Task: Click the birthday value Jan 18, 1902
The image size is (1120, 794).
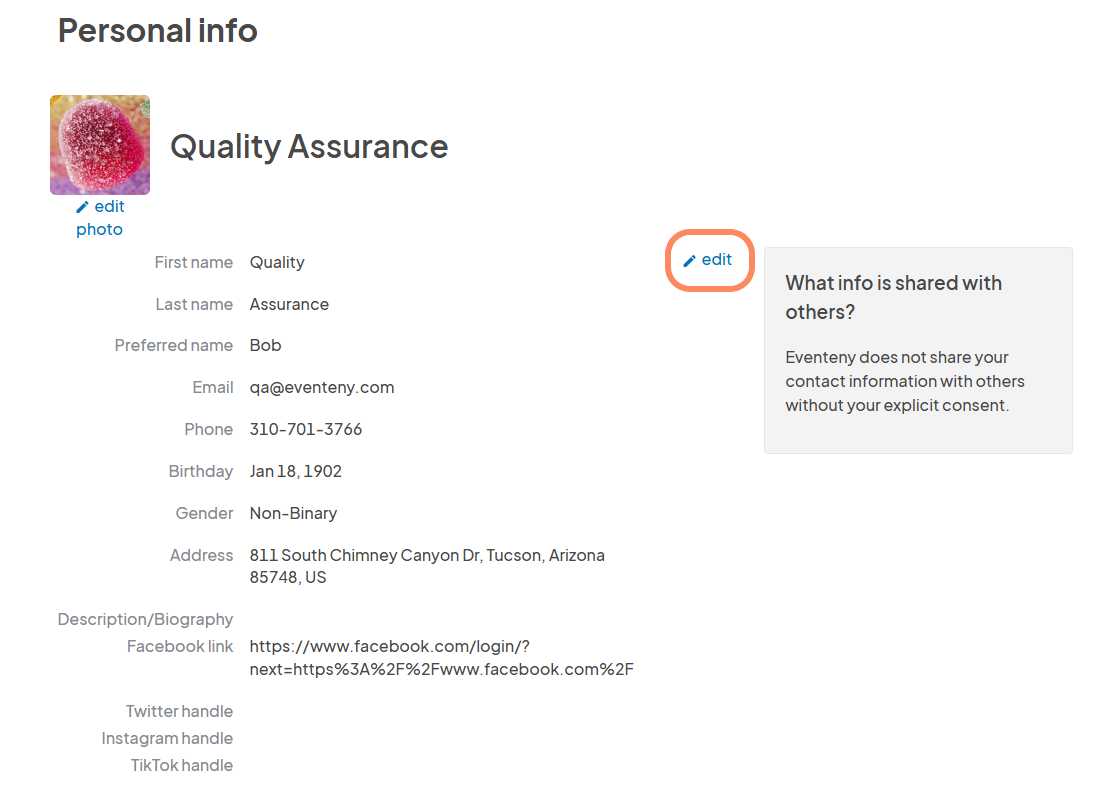Action: 296,471
